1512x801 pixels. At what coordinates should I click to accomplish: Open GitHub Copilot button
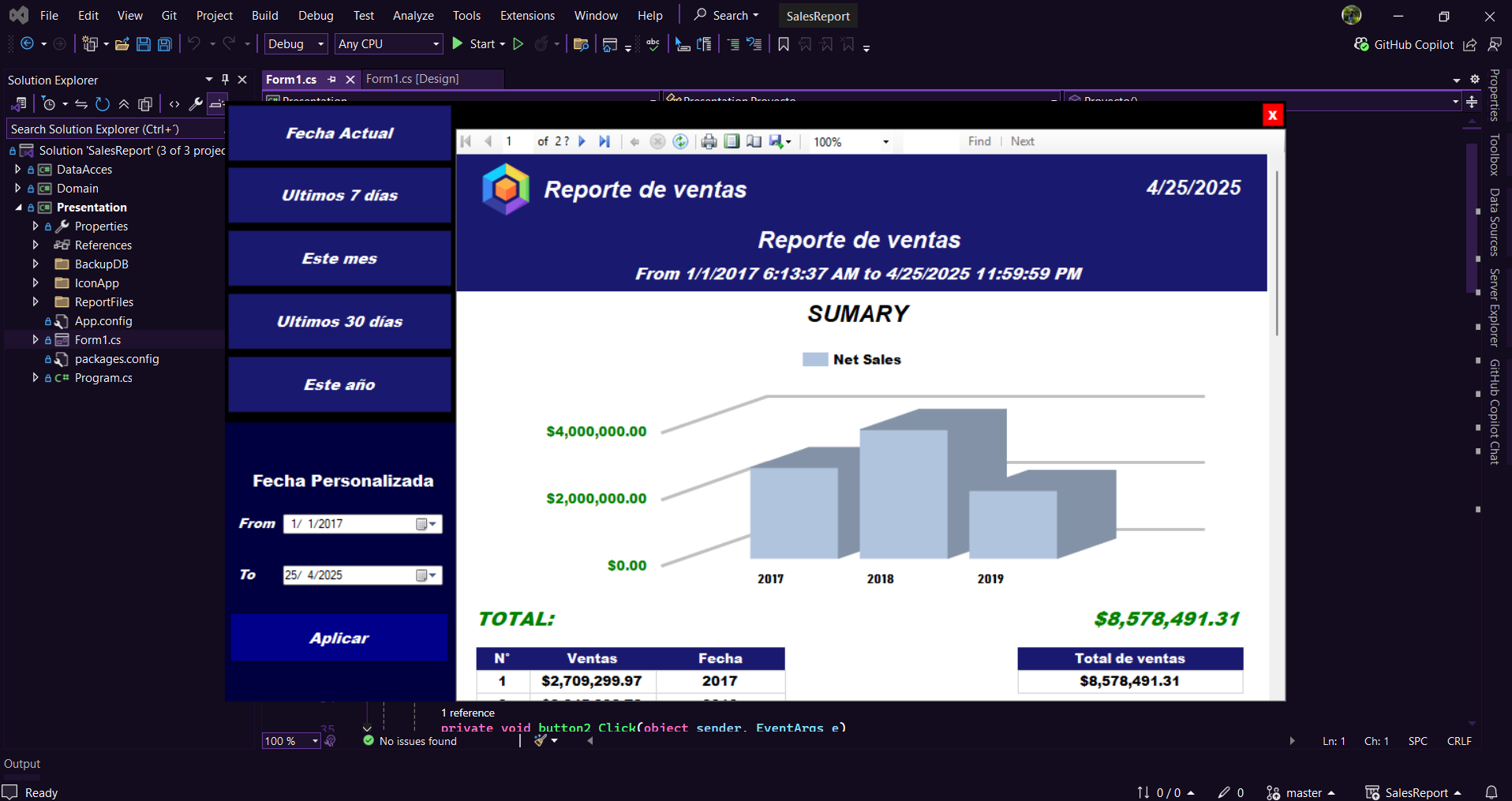pos(1404,45)
